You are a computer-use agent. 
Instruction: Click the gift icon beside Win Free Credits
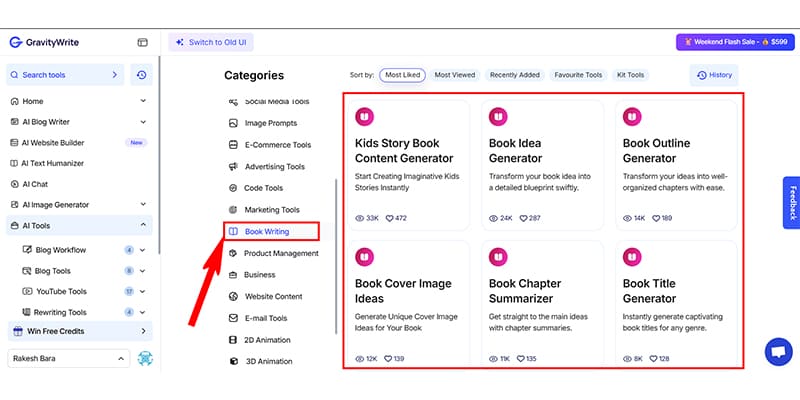(18, 331)
